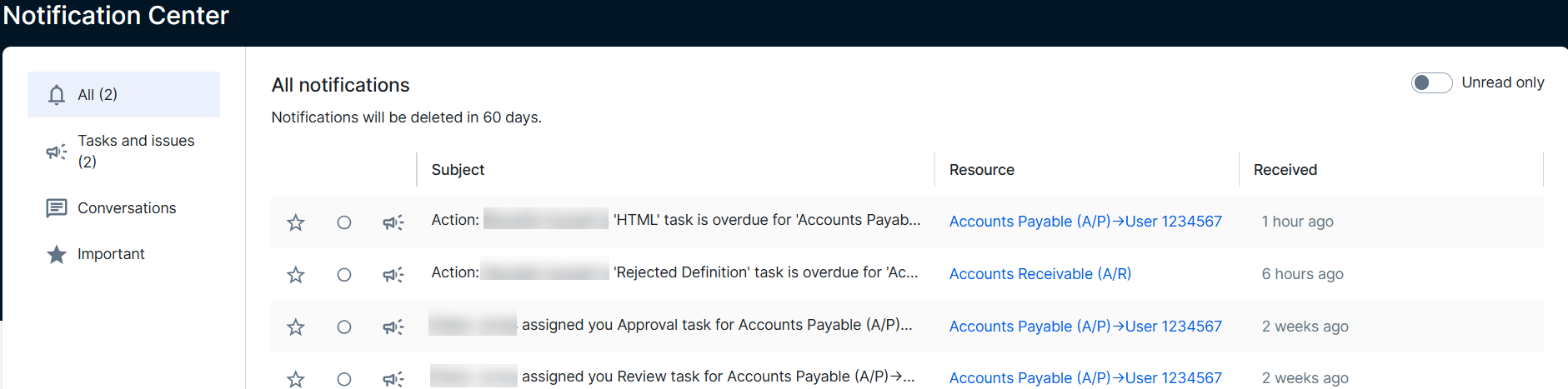Image resolution: width=1568 pixels, height=389 pixels.
Task: Mark 'HTML' task notification read circle
Action: coord(343,222)
